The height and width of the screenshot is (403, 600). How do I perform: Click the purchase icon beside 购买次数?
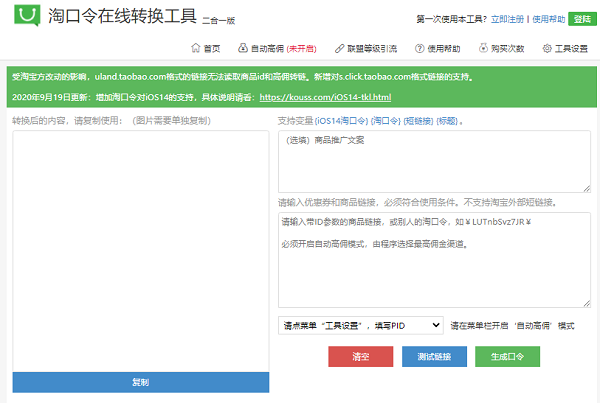[484, 48]
